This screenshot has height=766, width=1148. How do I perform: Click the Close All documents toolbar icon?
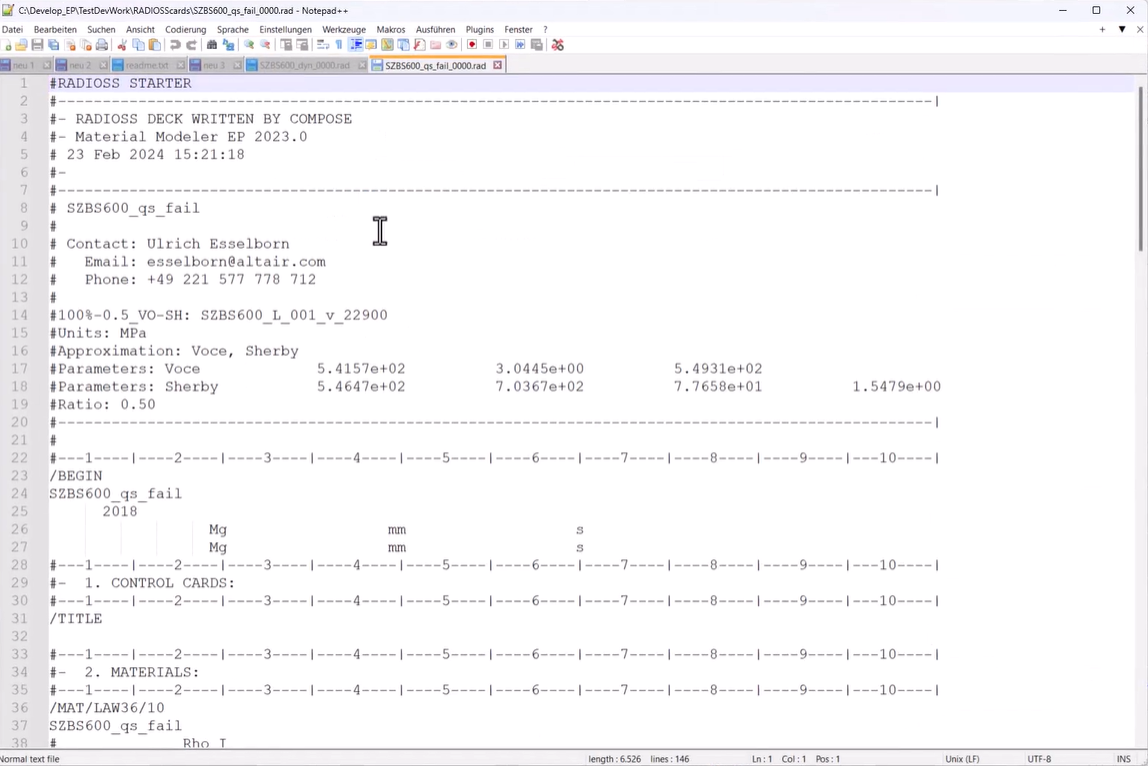pos(86,45)
